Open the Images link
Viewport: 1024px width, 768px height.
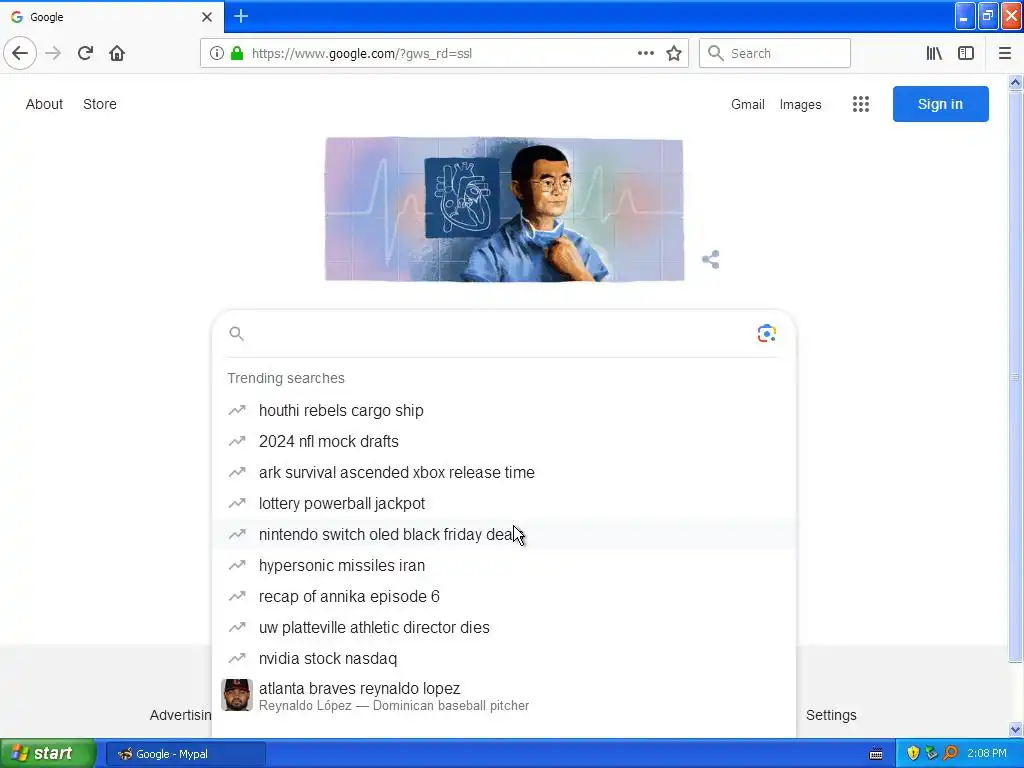pyautogui.click(x=800, y=104)
